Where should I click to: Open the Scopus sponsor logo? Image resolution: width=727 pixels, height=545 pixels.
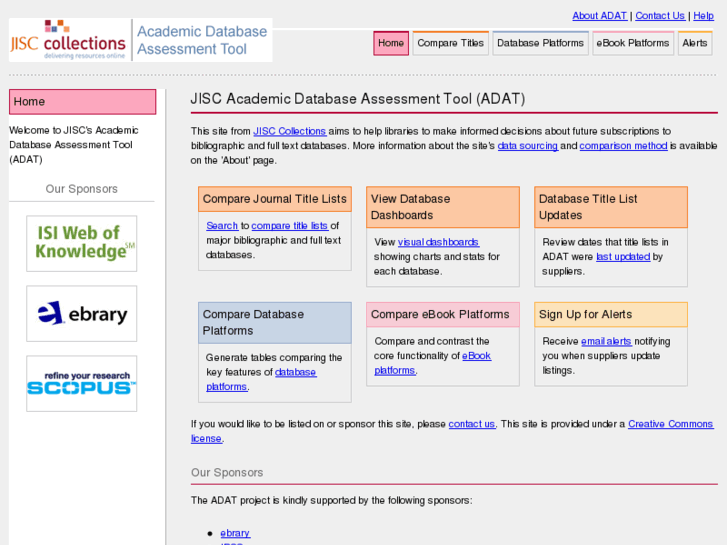coord(82,384)
